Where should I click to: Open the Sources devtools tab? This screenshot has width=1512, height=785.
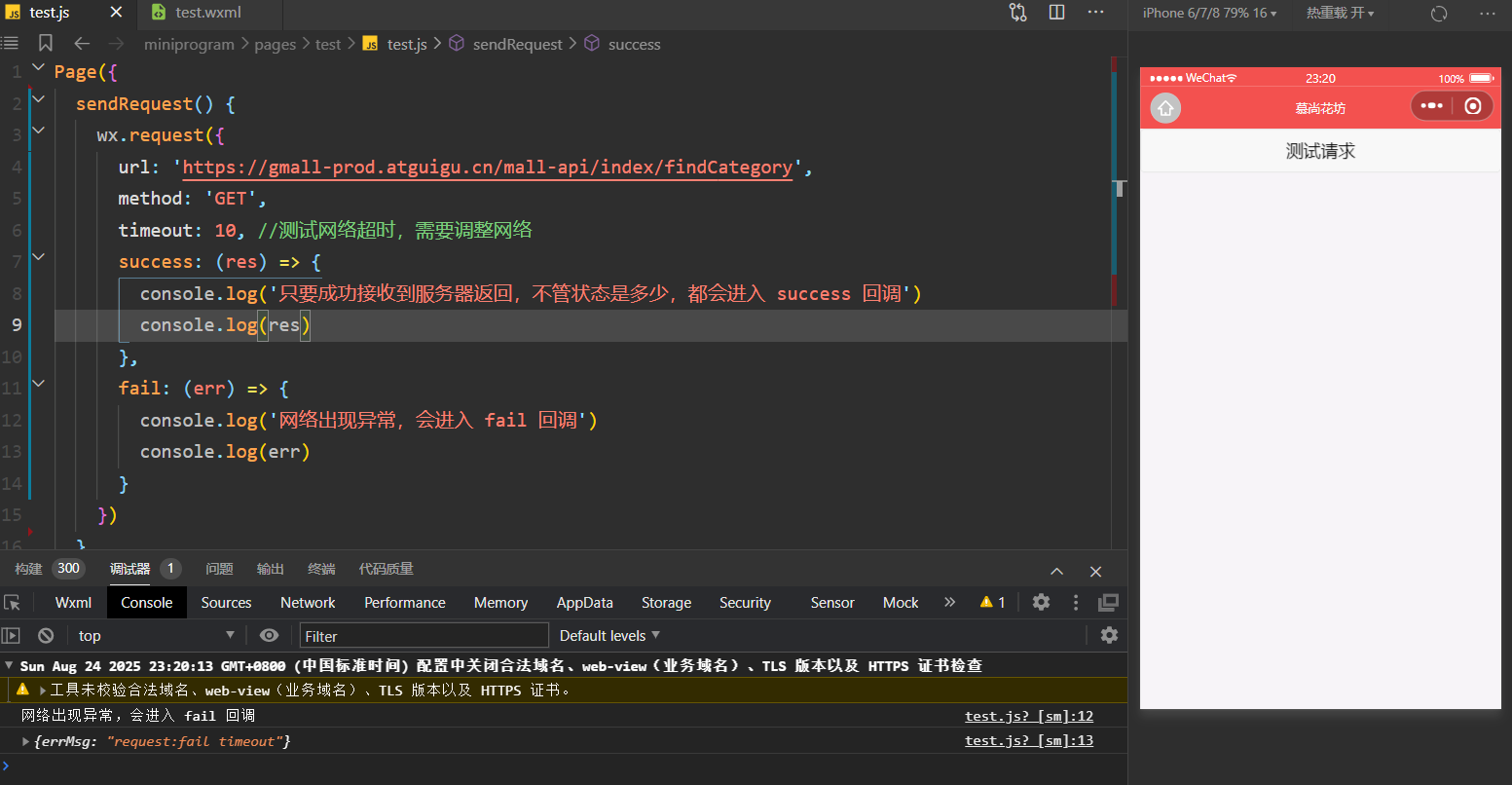pyautogui.click(x=226, y=603)
